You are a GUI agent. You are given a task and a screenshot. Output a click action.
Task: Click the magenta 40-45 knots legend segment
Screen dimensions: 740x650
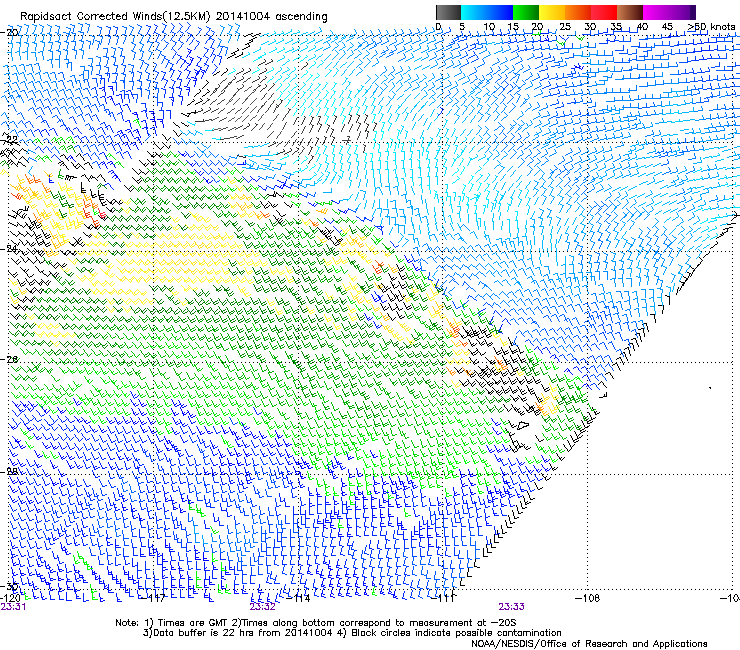tap(656, 12)
